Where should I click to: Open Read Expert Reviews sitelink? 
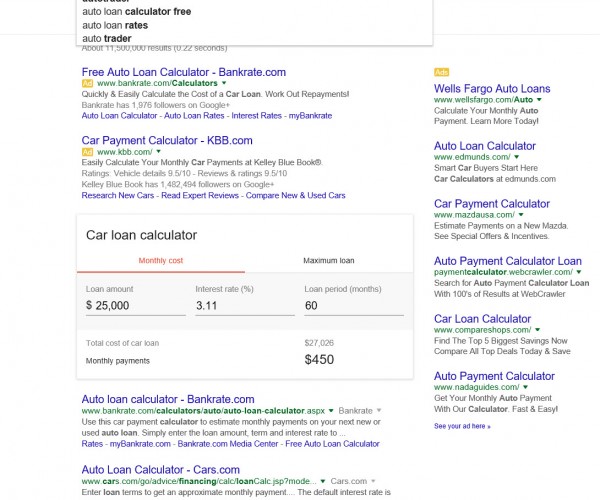[x=200, y=195]
